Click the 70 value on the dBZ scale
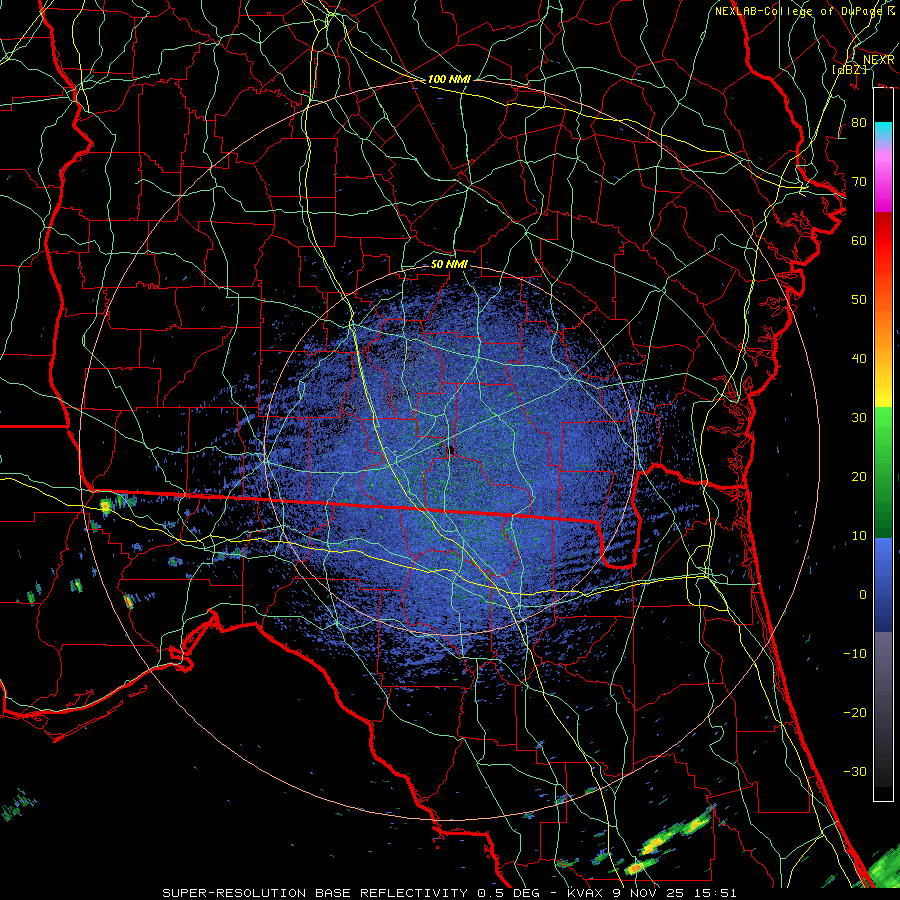This screenshot has height=900, width=900. click(859, 181)
